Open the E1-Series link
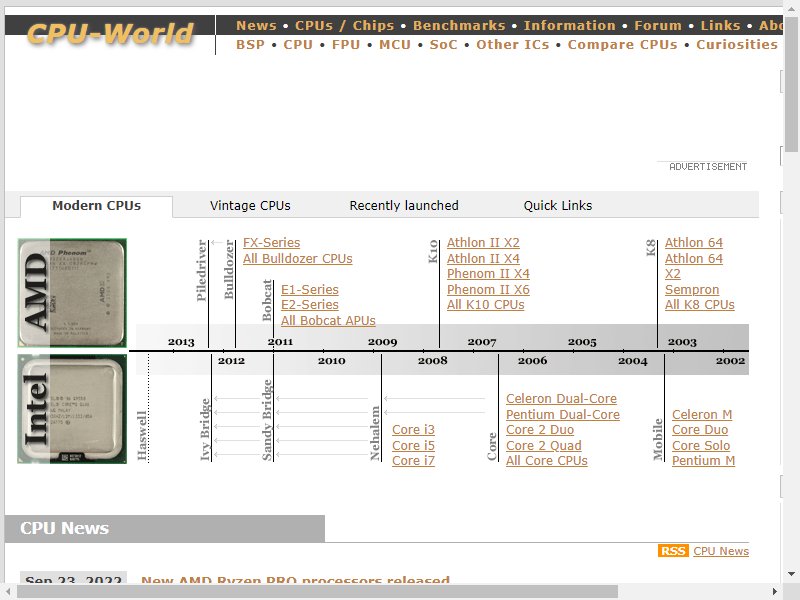Viewport: 800px width, 600px height. click(310, 290)
